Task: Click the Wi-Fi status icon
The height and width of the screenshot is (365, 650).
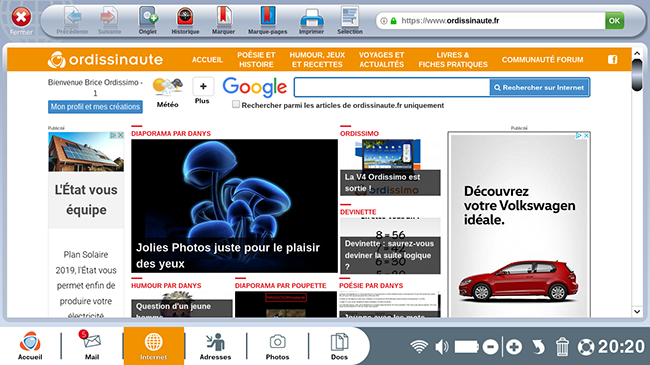Action: [x=419, y=347]
